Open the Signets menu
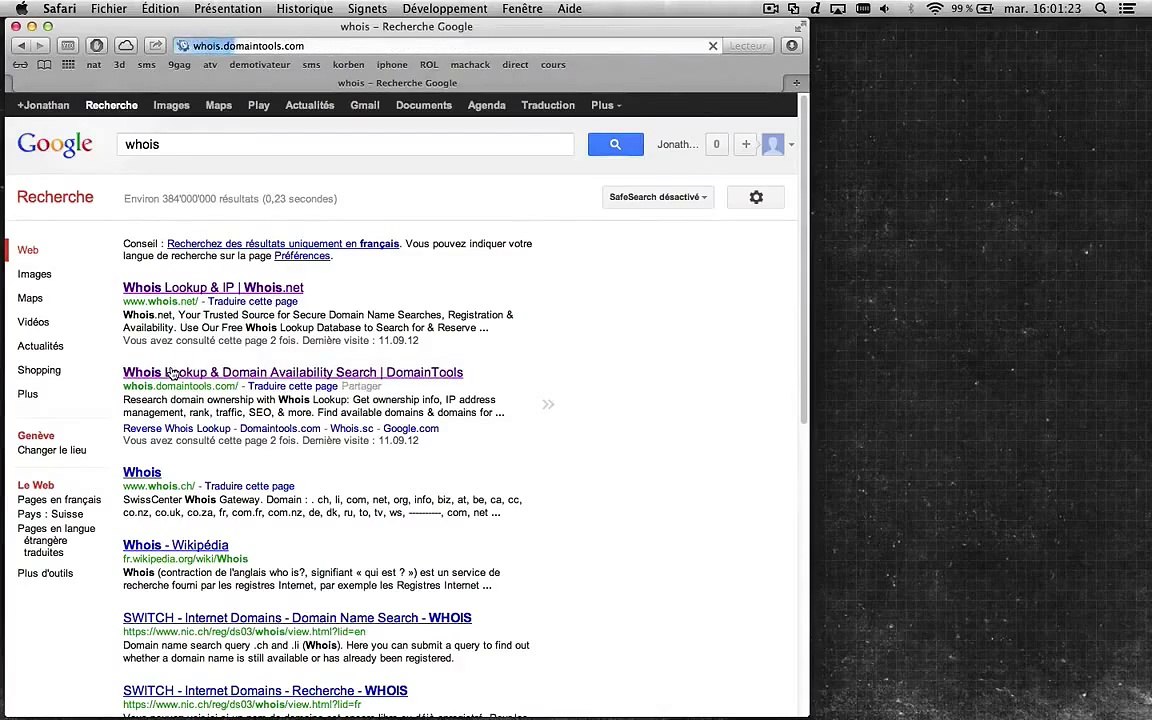 click(x=367, y=9)
